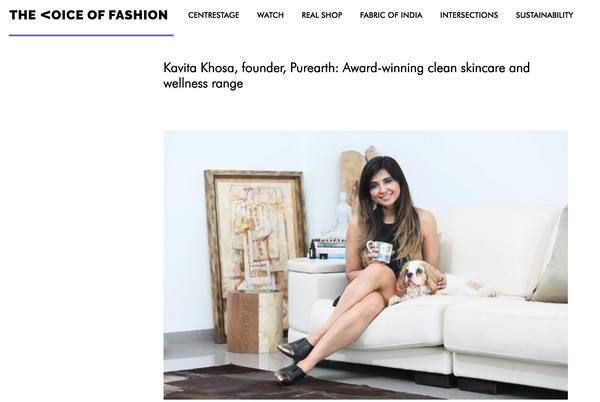Click the blue underline beneath the logo
This screenshot has height=402, width=600.
coord(91,35)
